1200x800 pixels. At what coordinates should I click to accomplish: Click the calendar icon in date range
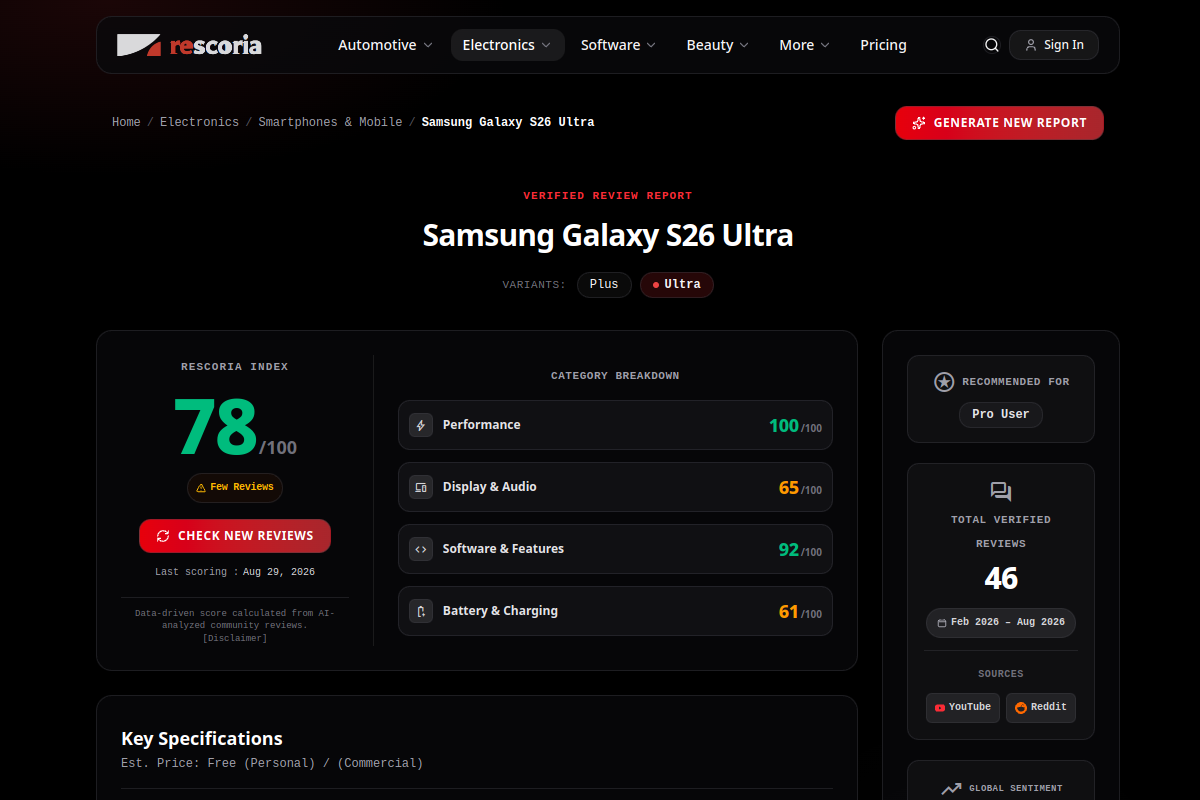point(942,622)
